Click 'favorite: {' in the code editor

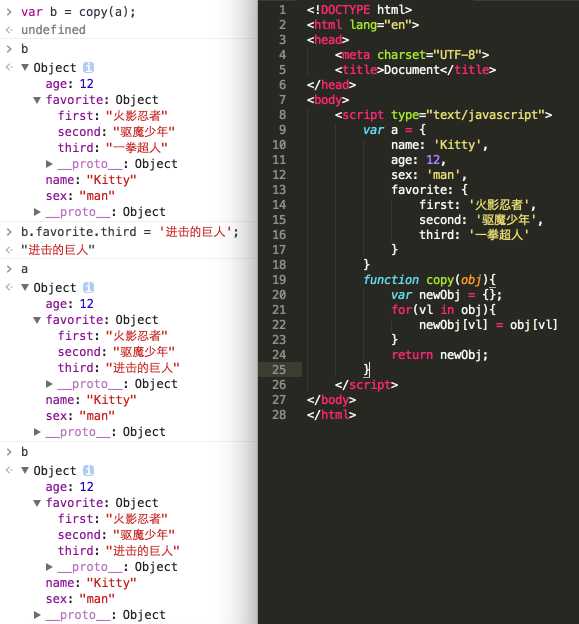(429, 190)
